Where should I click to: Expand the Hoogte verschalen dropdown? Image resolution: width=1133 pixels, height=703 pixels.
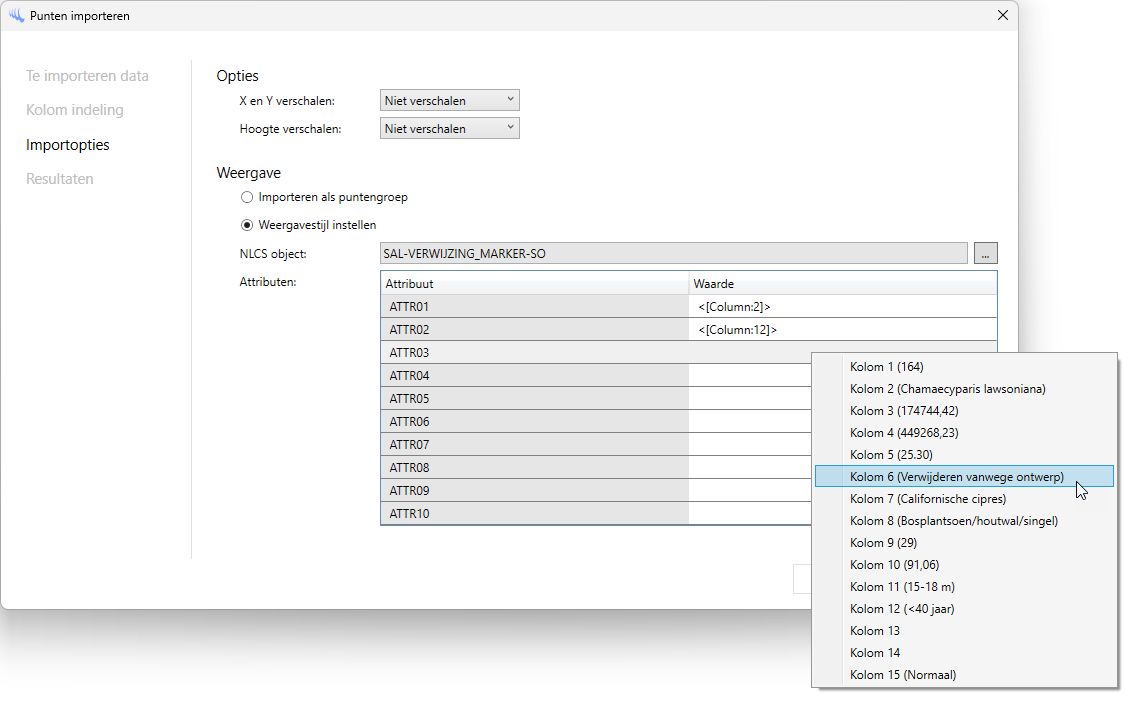[449, 128]
